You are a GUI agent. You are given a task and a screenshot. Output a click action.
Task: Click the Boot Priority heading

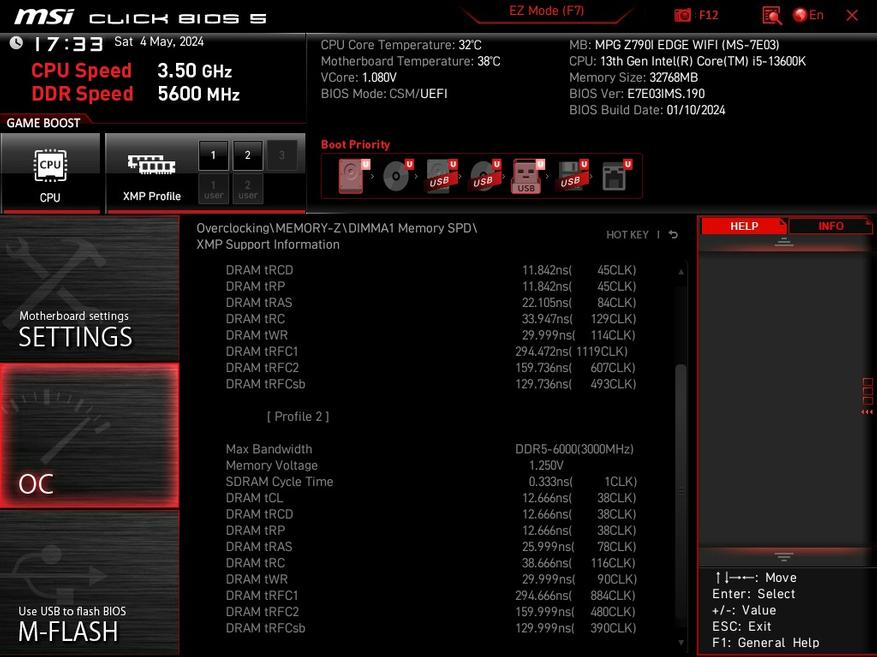[x=355, y=144]
